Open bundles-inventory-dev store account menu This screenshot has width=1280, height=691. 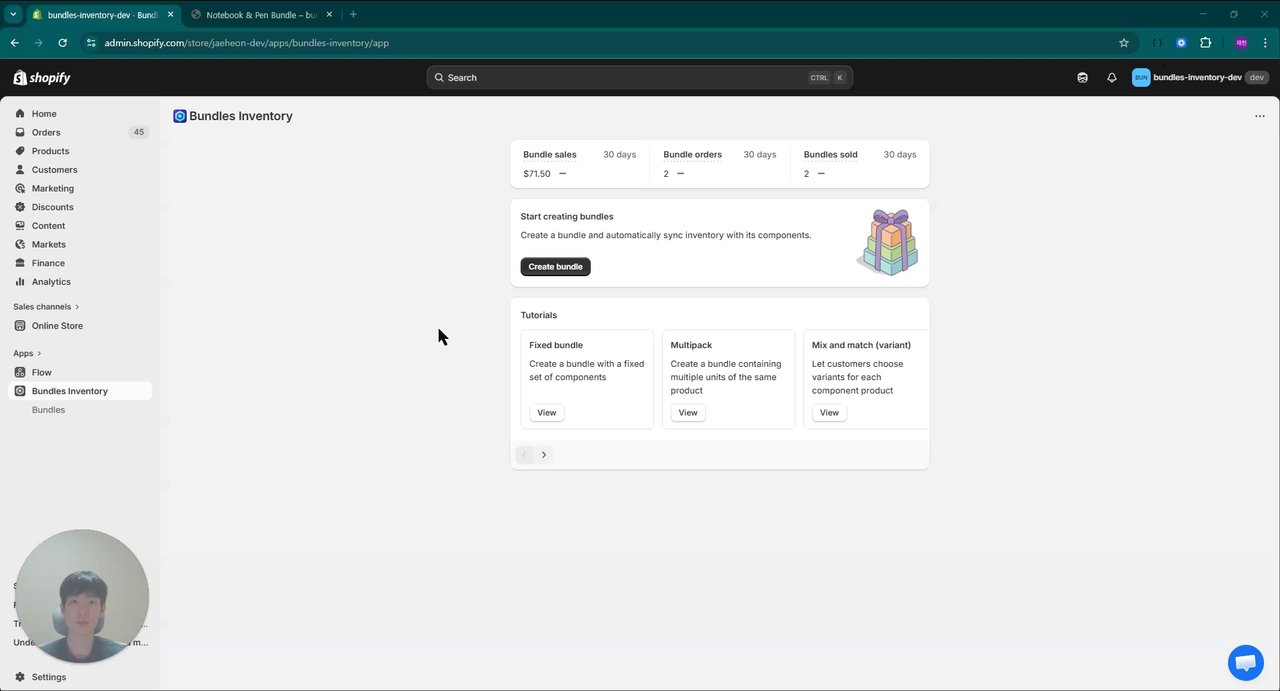click(x=1200, y=78)
